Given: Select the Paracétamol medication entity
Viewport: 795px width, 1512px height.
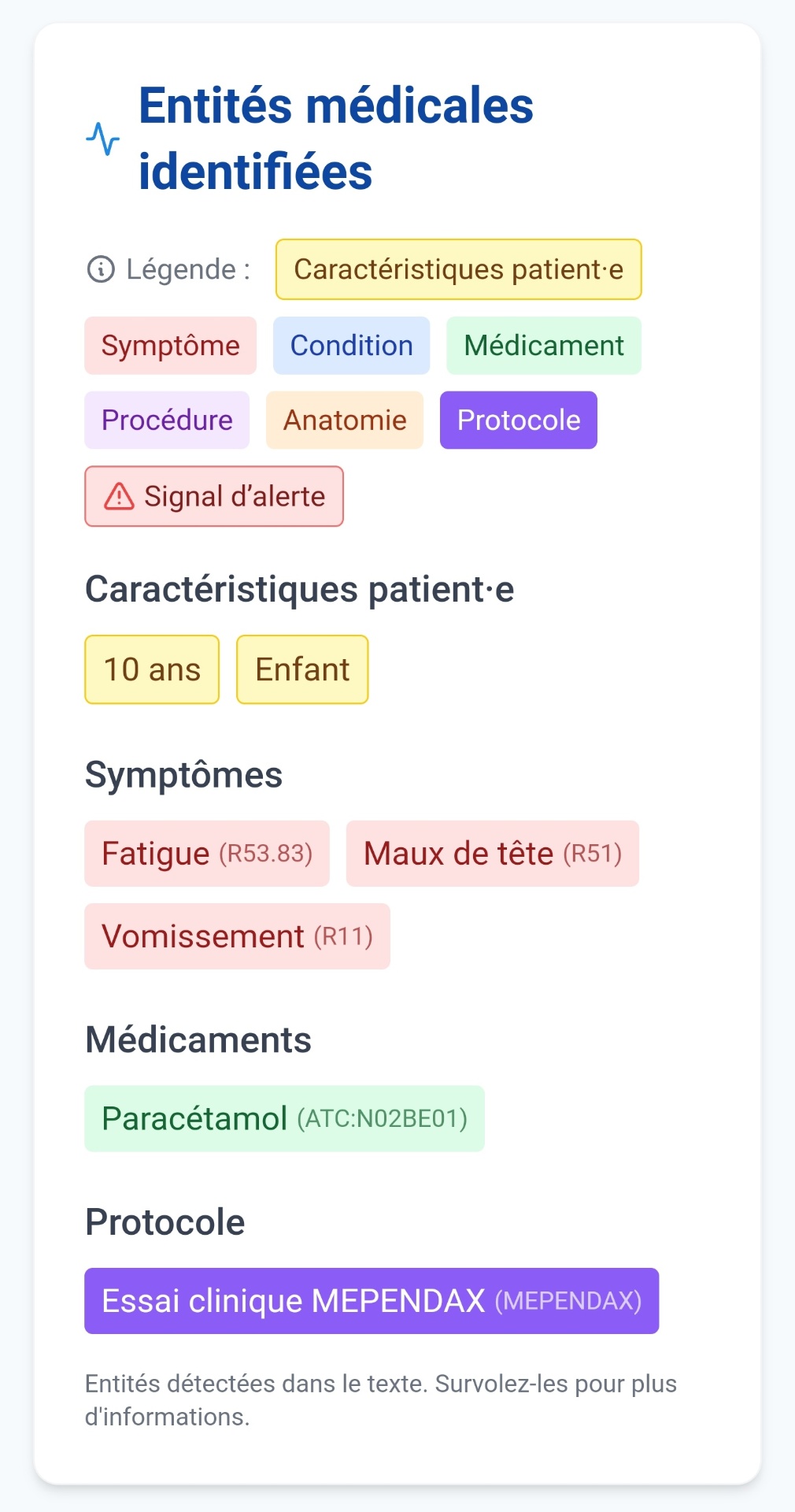Looking at the screenshot, I should pyautogui.click(x=284, y=1118).
